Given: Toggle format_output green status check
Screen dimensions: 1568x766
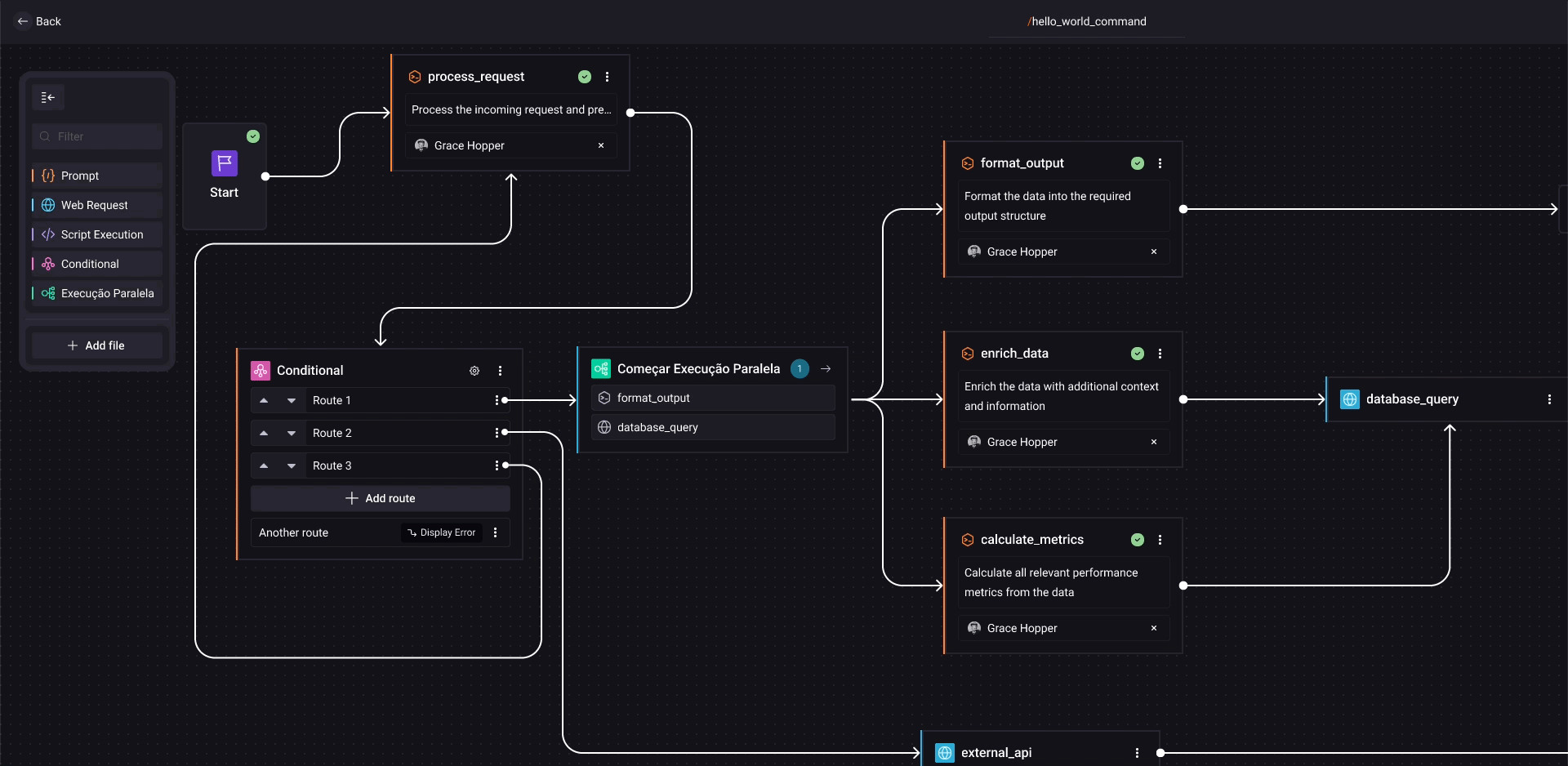Looking at the screenshot, I should click(x=1138, y=163).
